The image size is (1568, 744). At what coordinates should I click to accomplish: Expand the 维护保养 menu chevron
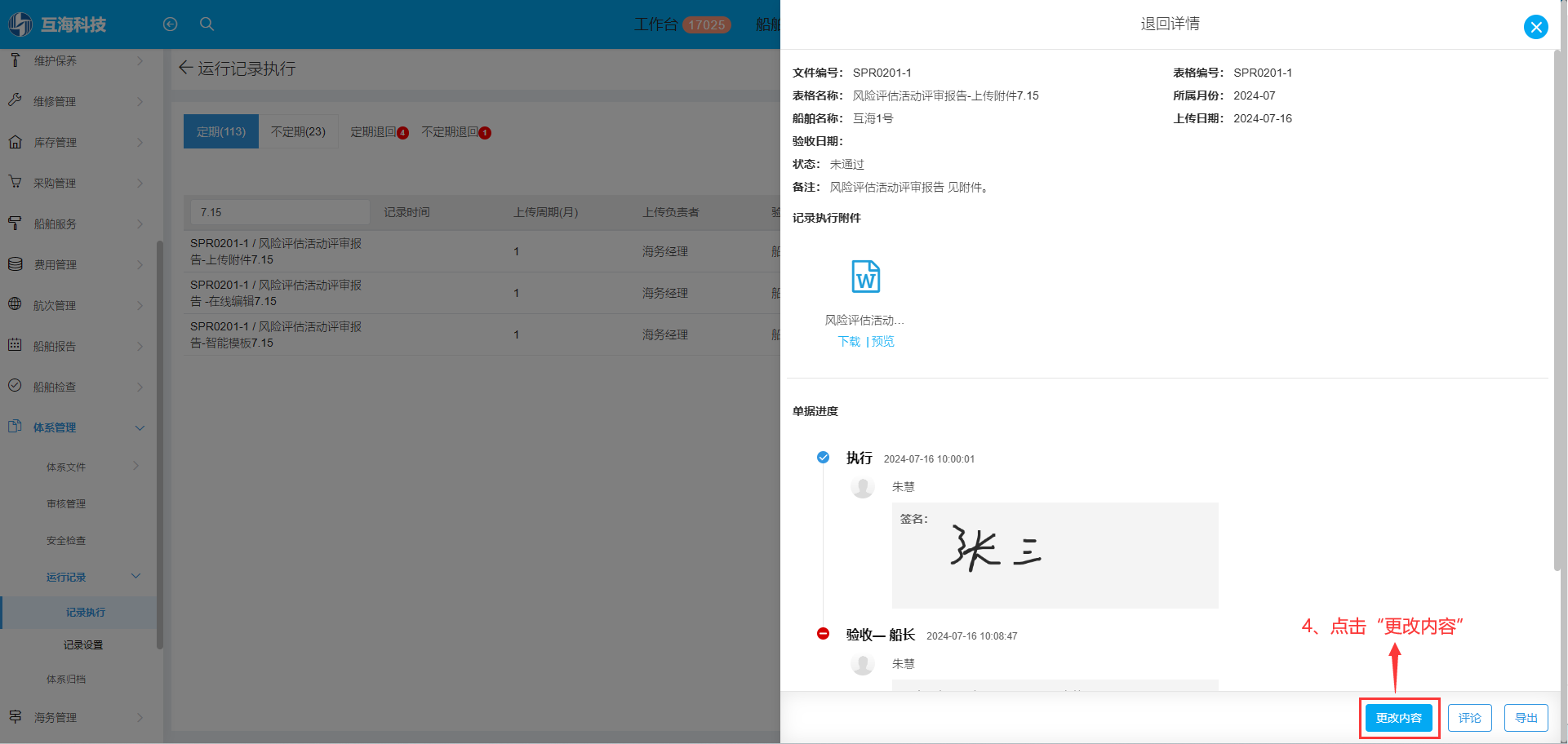(140, 61)
